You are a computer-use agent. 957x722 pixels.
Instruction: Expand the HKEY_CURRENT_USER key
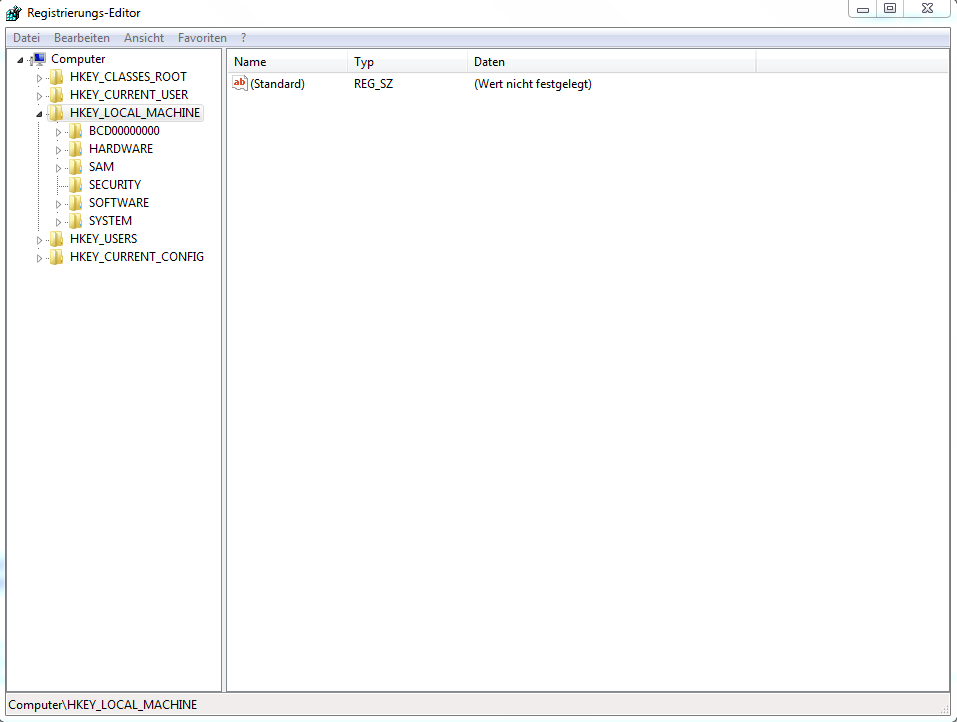40,94
